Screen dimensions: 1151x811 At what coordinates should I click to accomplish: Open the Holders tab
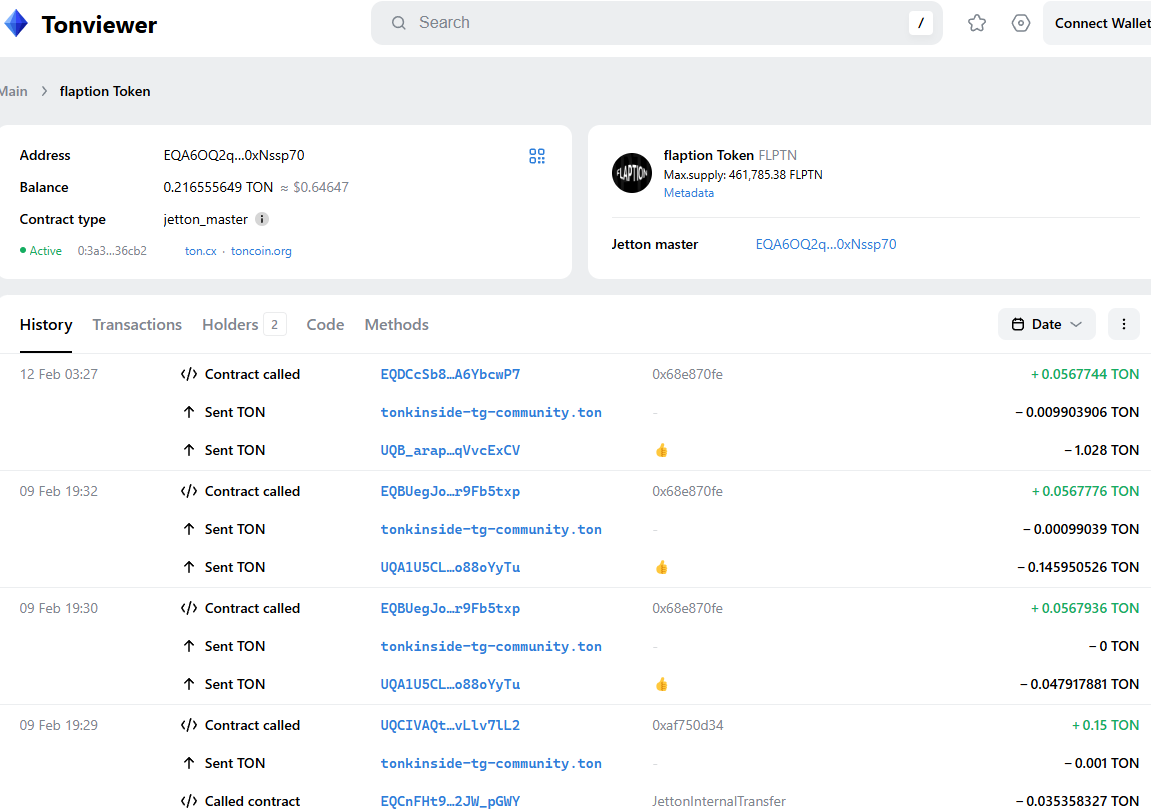pos(231,325)
